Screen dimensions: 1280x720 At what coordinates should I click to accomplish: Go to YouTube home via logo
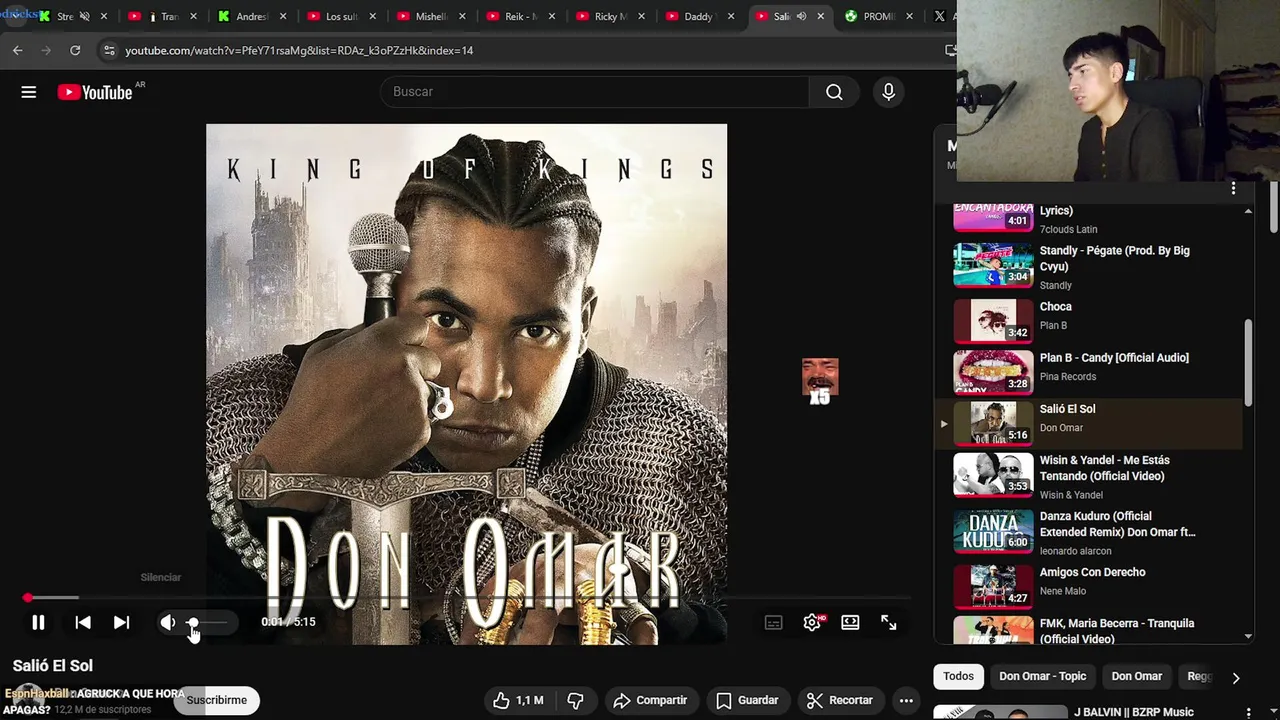[x=95, y=92]
